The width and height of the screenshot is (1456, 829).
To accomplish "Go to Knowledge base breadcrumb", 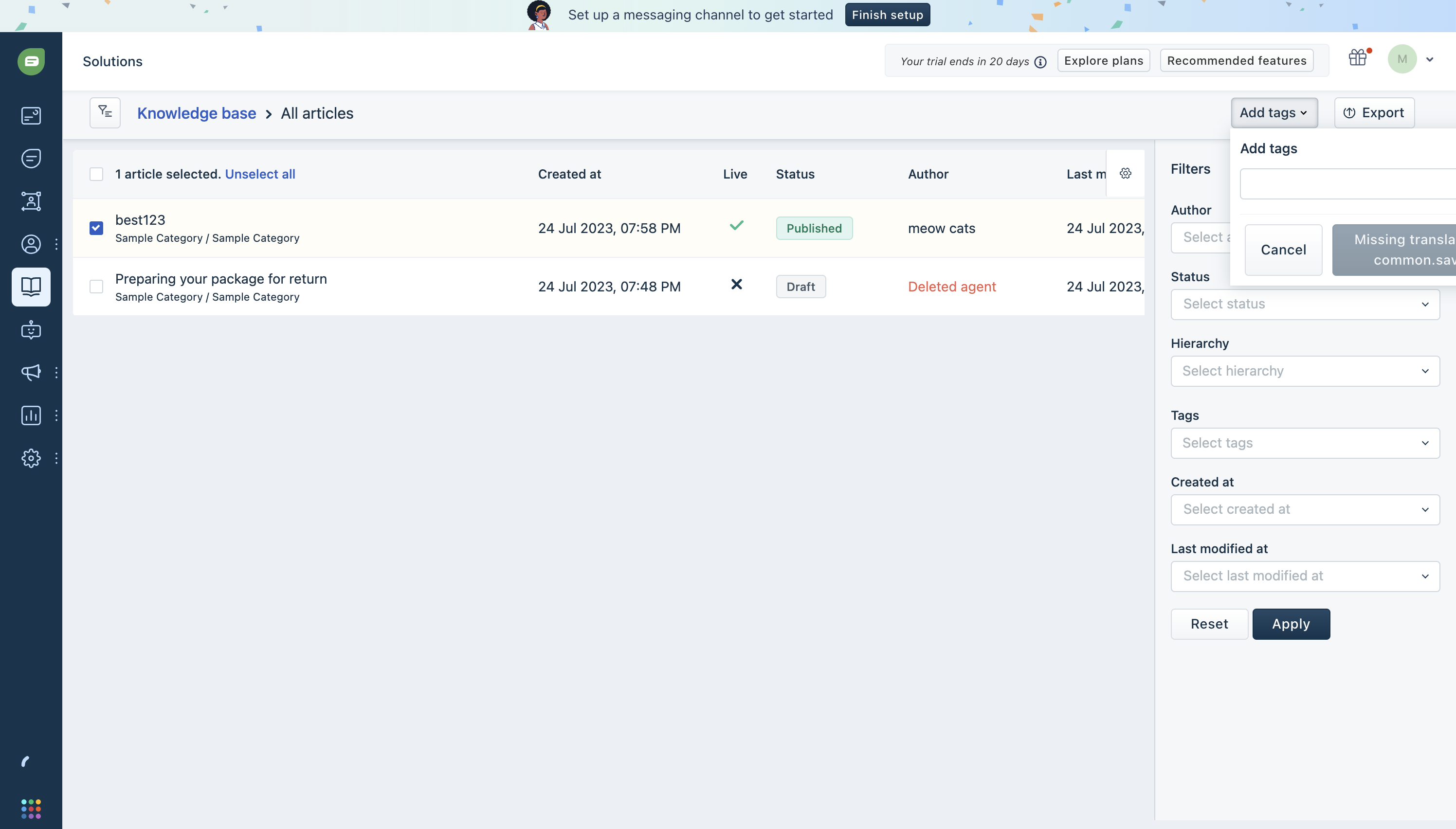I will (197, 113).
